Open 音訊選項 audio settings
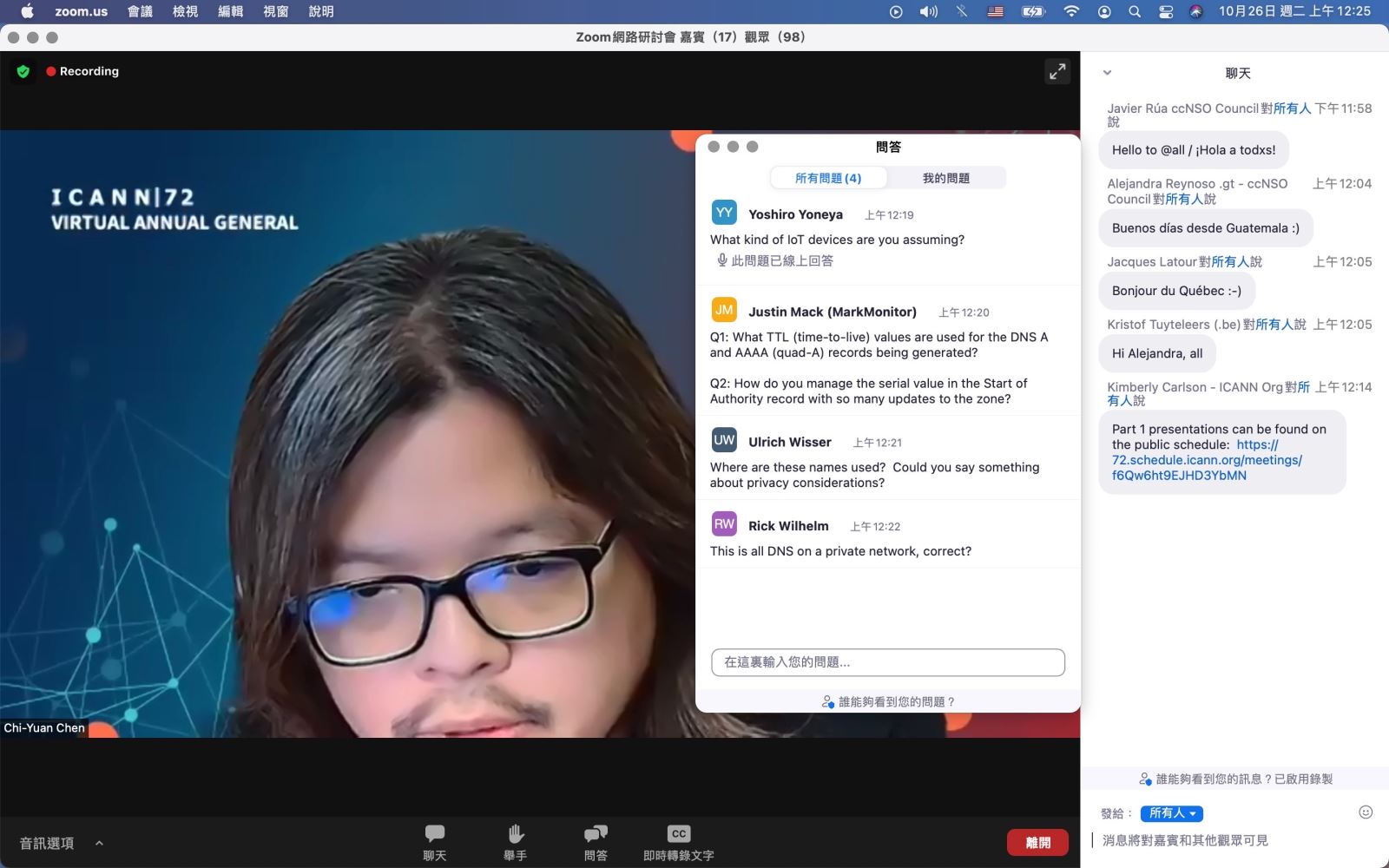This screenshot has height=868, width=1389. coord(47,843)
